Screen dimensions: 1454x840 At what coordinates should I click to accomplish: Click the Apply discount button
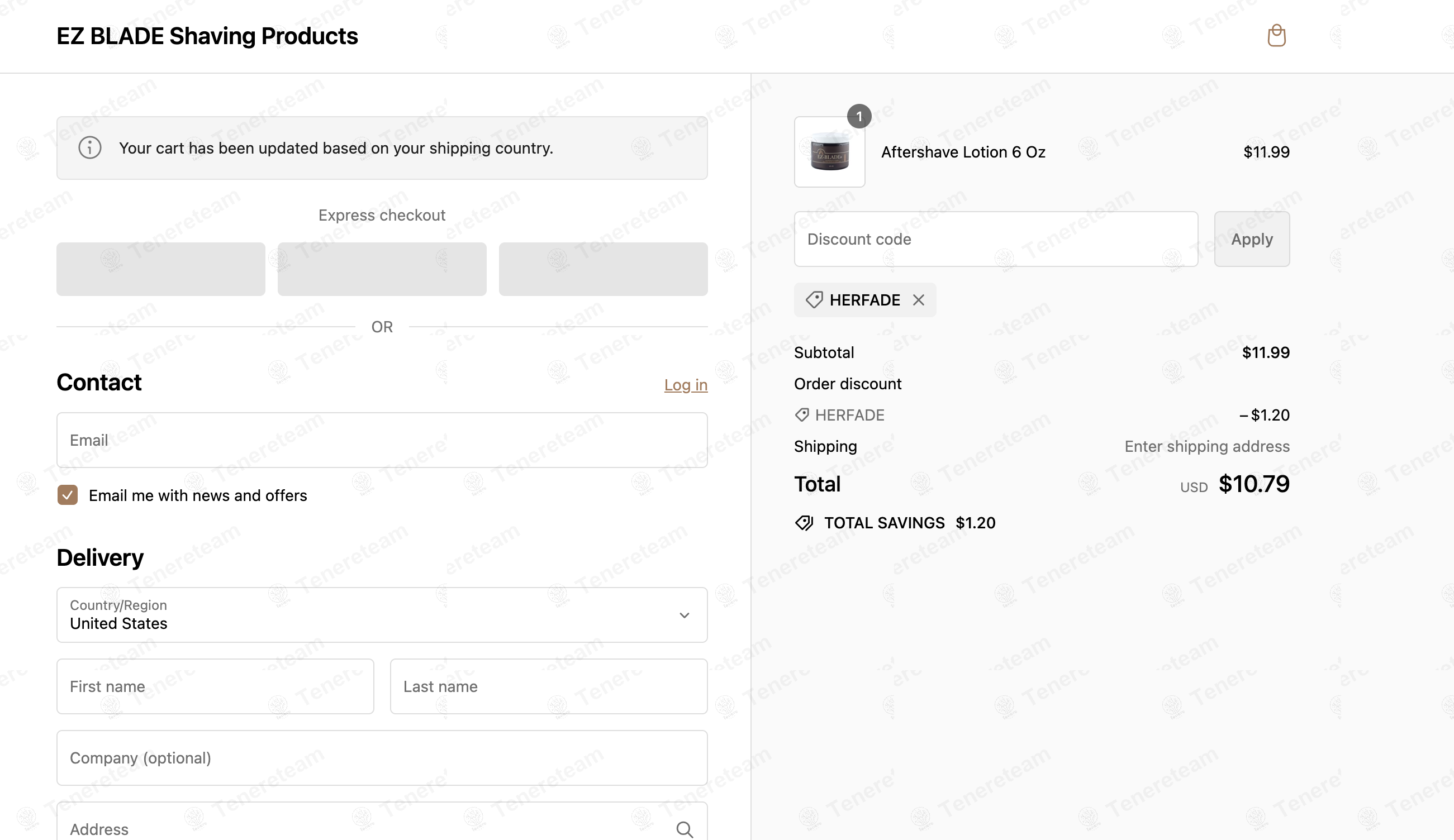tap(1252, 239)
